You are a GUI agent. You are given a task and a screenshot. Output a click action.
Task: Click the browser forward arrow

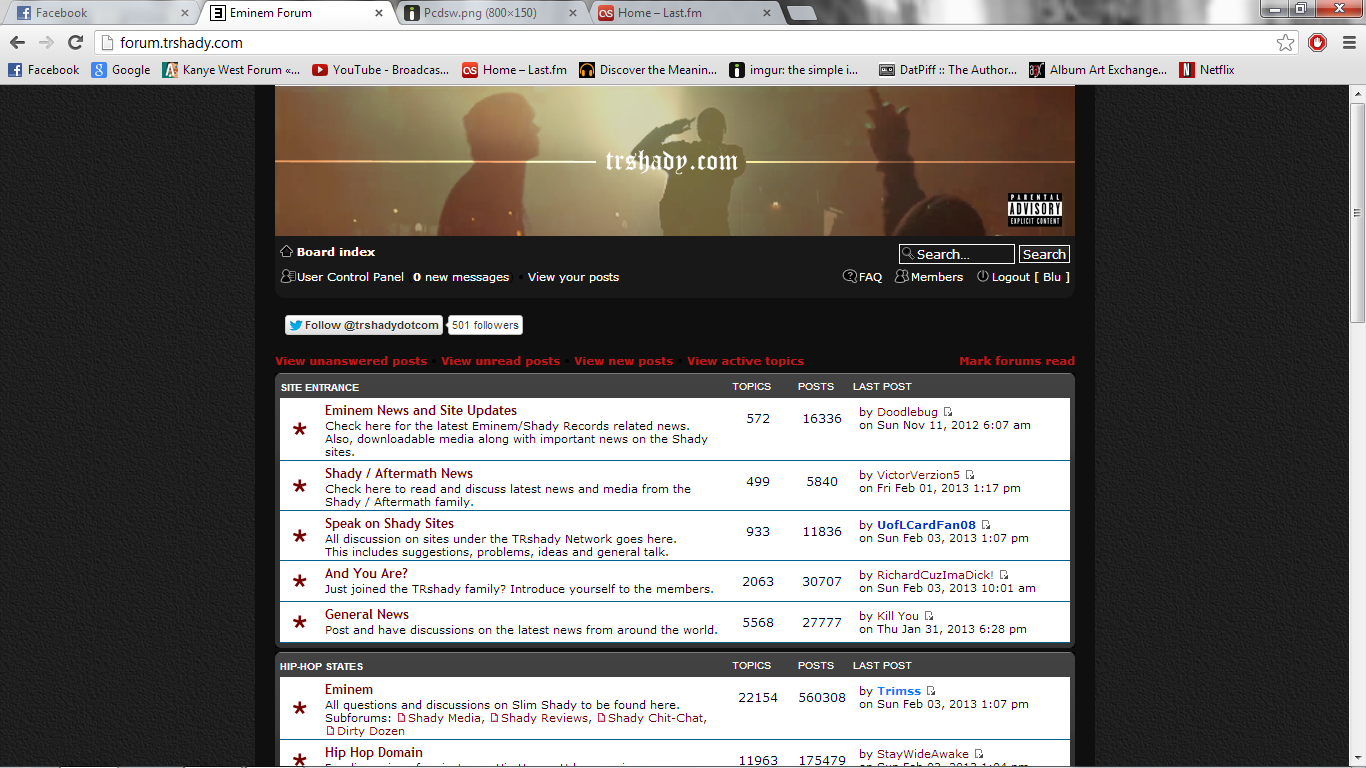click(x=46, y=43)
